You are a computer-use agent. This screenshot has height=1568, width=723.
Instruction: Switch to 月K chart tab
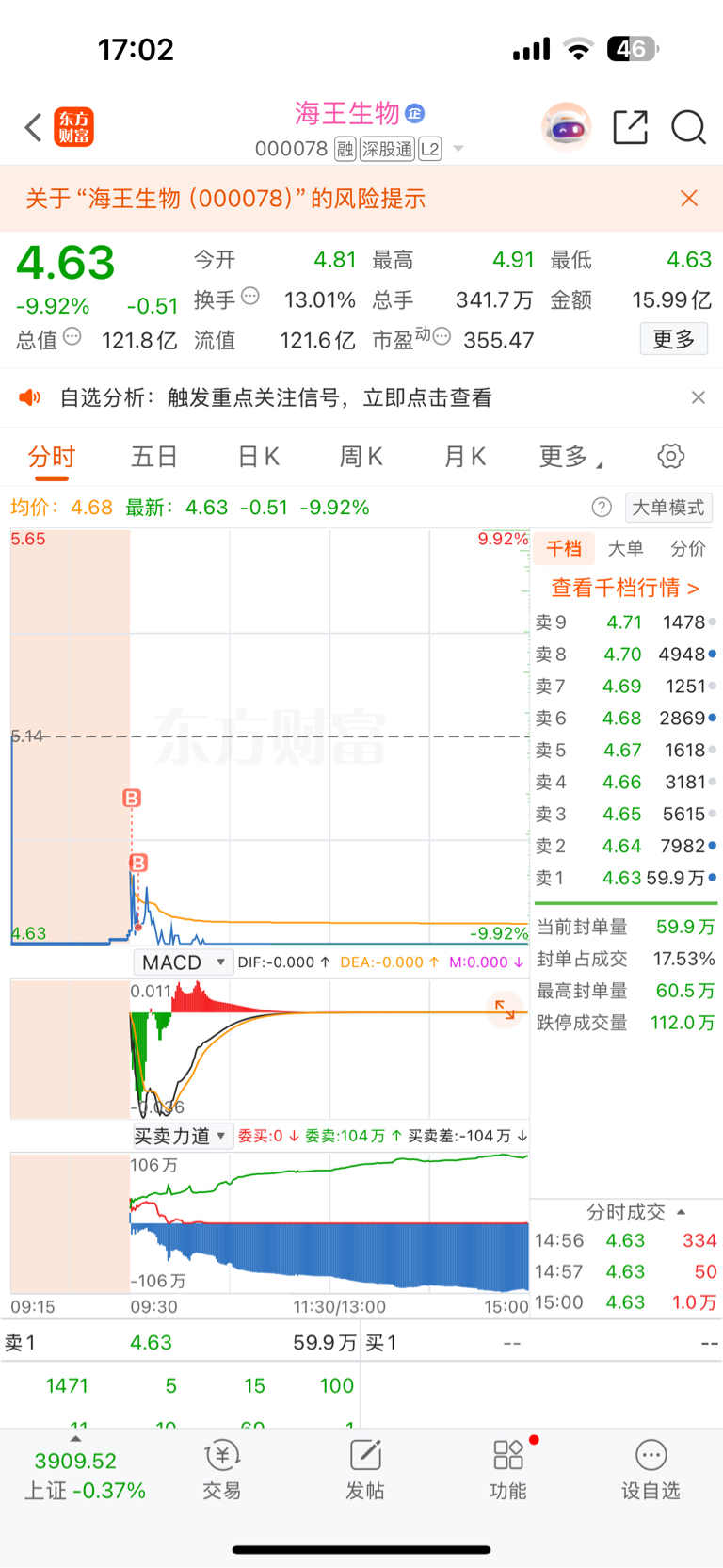point(464,457)
